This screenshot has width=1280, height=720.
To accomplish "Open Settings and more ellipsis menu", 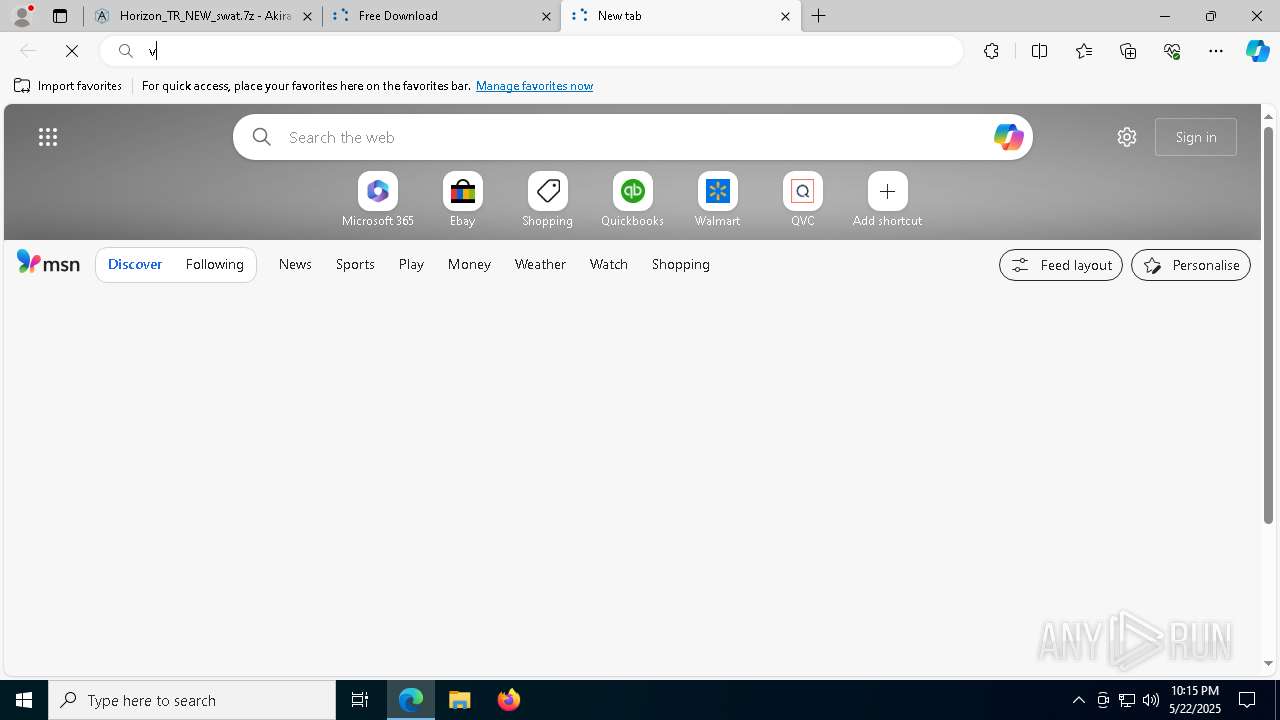I will point(1216,51).
